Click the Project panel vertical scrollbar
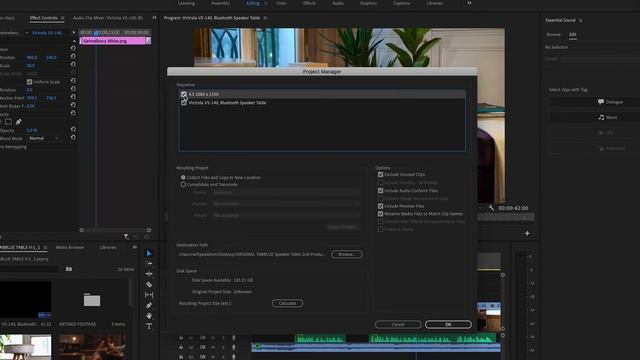Image resolution: width=640 pixels, height=360 pixels. [131, 292]
